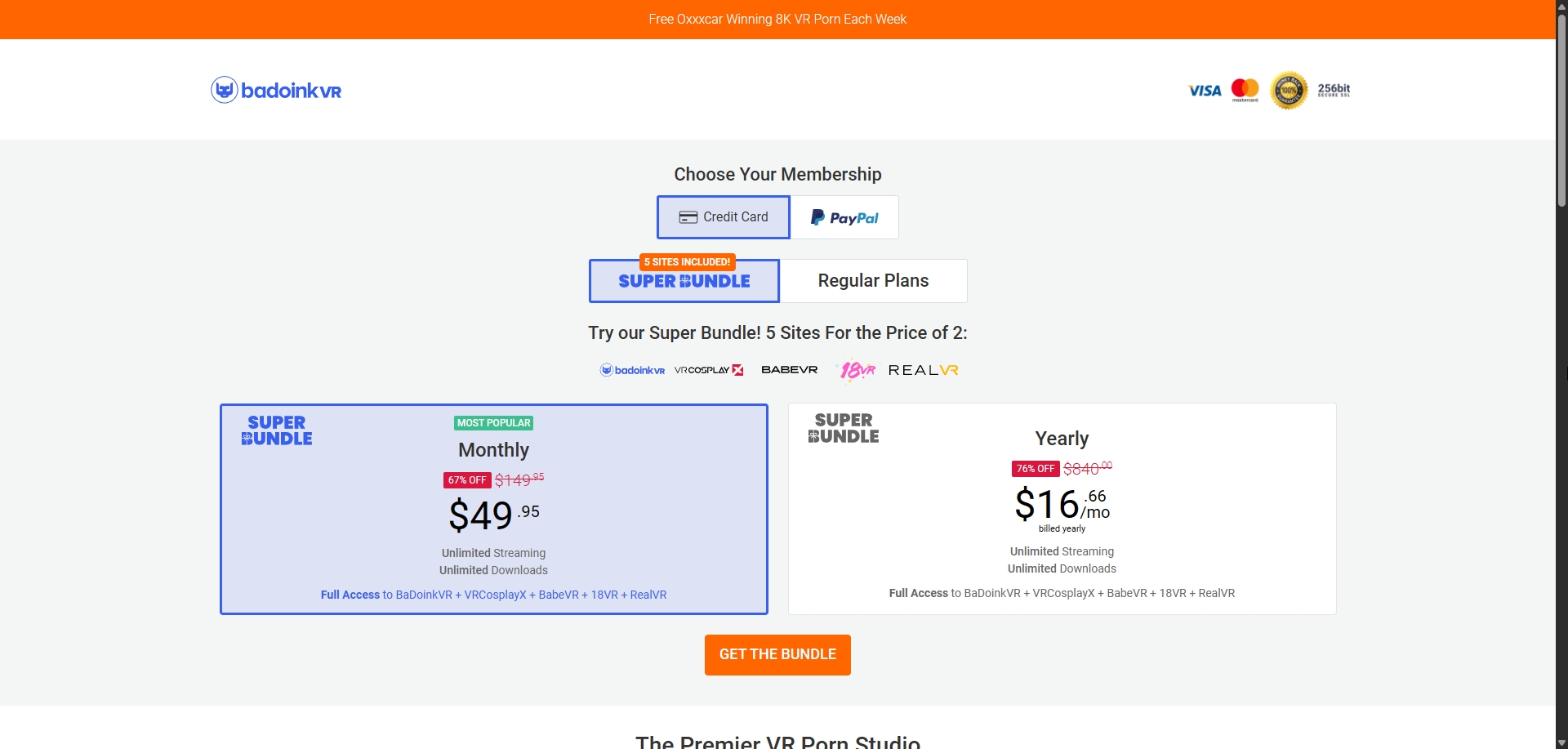Click the GET THE BUNDLE button

(777, 654)
